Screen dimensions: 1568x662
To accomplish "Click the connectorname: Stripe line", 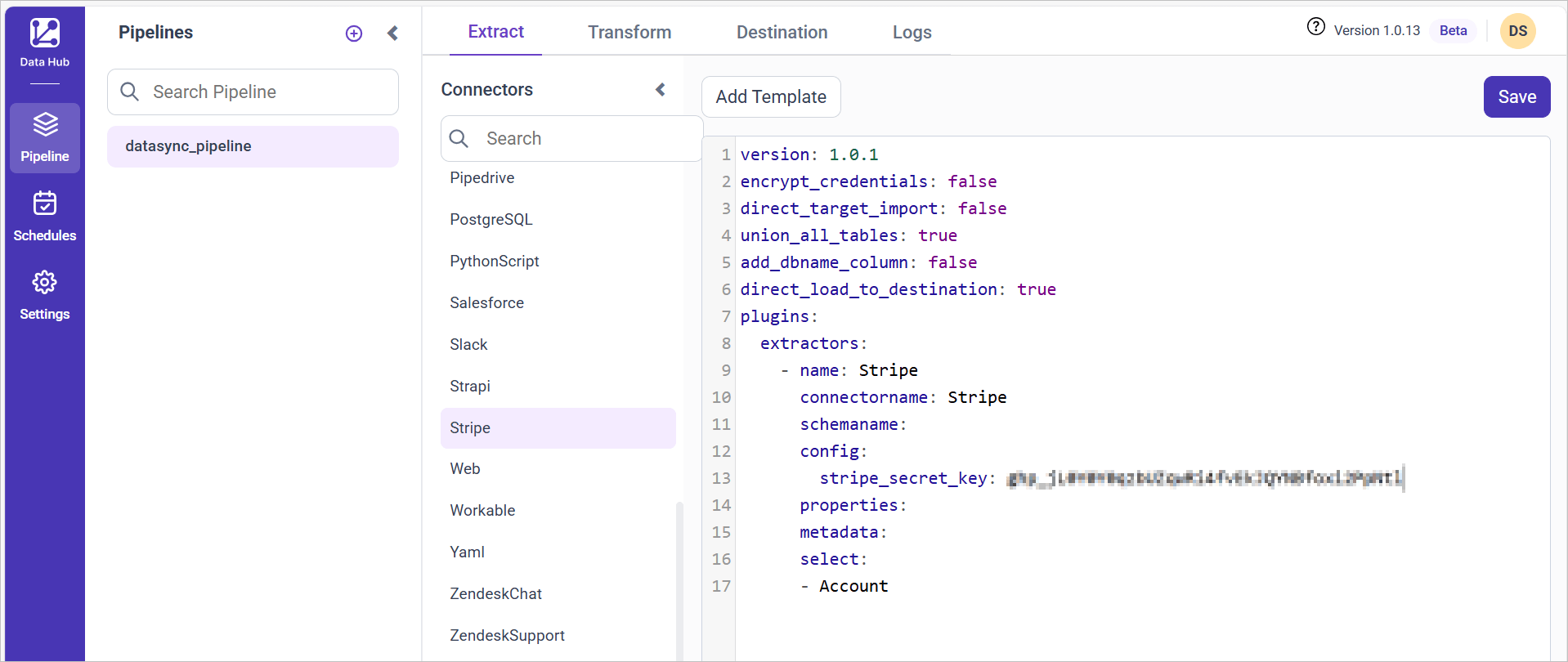I will pos(903,397).
